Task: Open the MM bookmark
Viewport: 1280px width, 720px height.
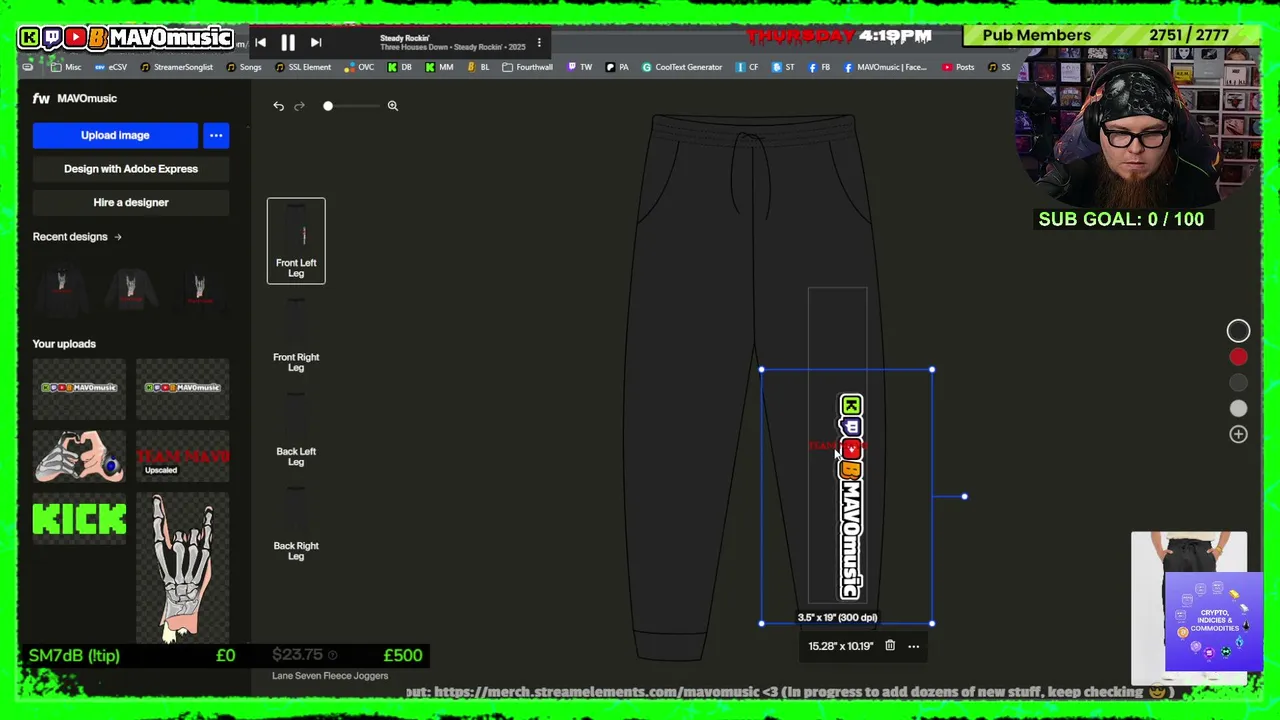Action: [439, 67]
